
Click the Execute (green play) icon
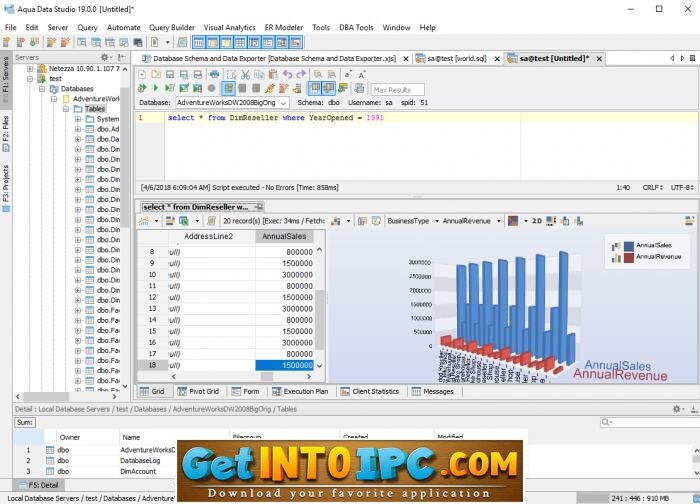(156, 88)
